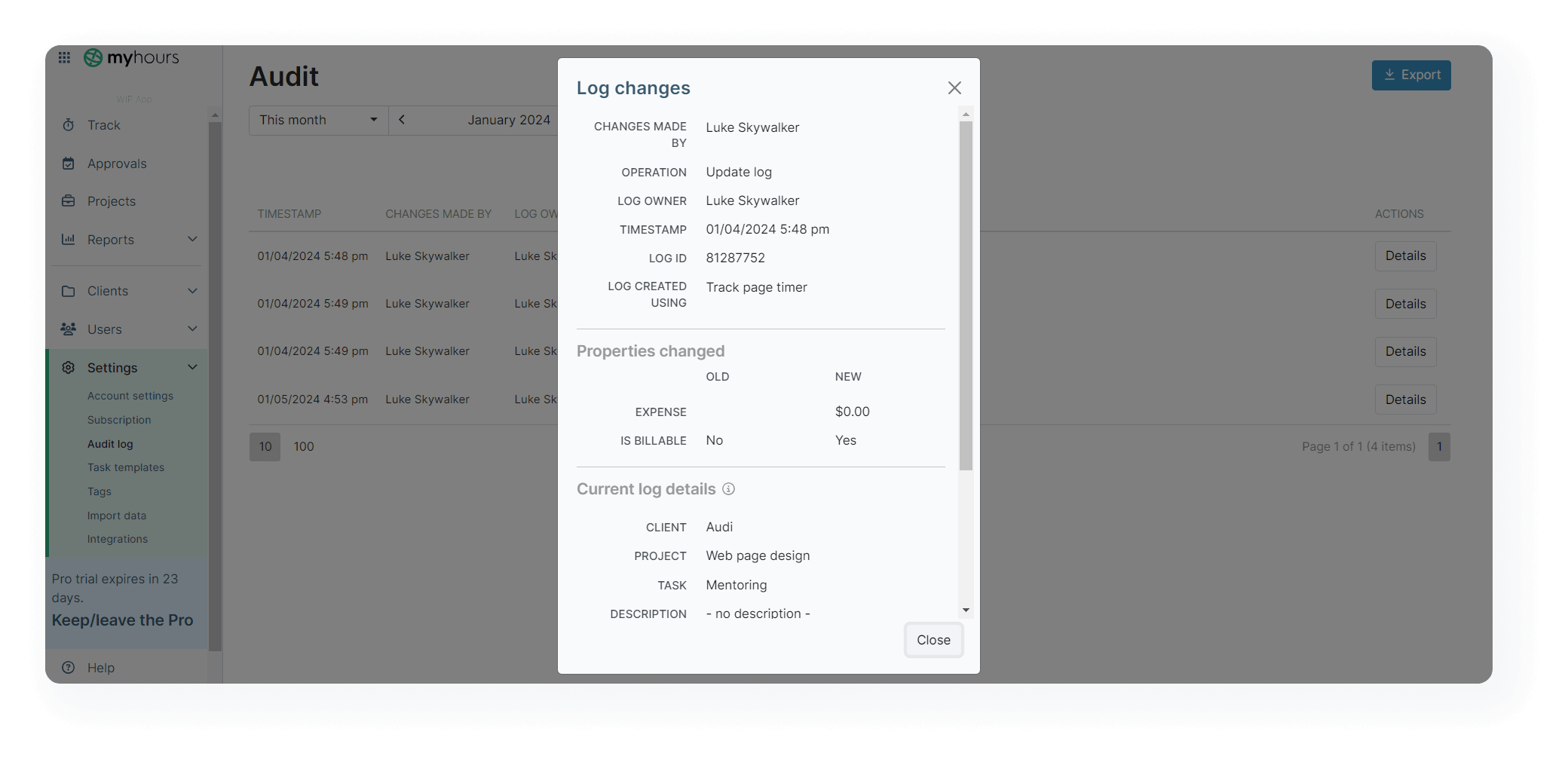Click January 2024 month label
Screen dimensions: 1568x759
point(509,120)
